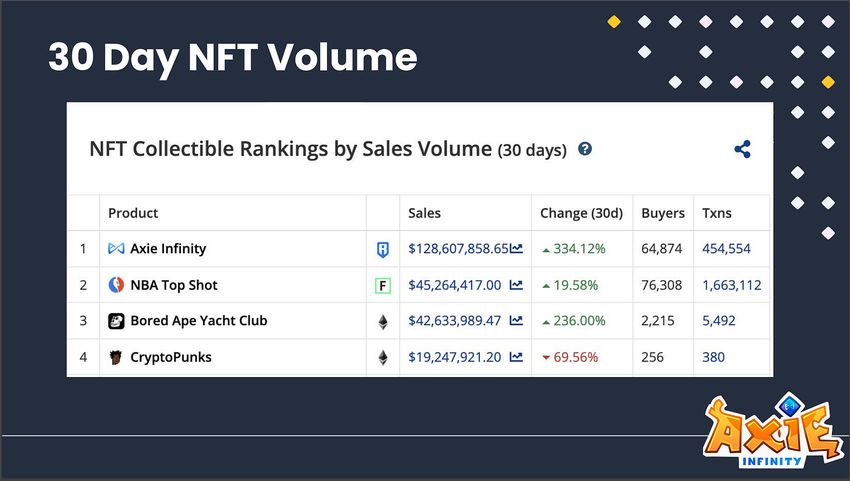Open the Axie Infinity product link
This screenshot has height=481, width=850.
pyautogui.click(x=168, y=249)
